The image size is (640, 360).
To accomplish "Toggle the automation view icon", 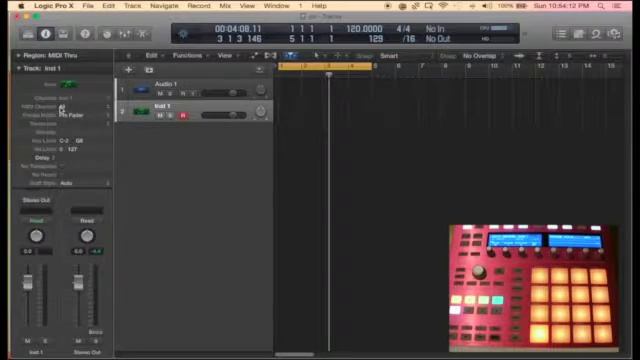I will tap(254, 56).
